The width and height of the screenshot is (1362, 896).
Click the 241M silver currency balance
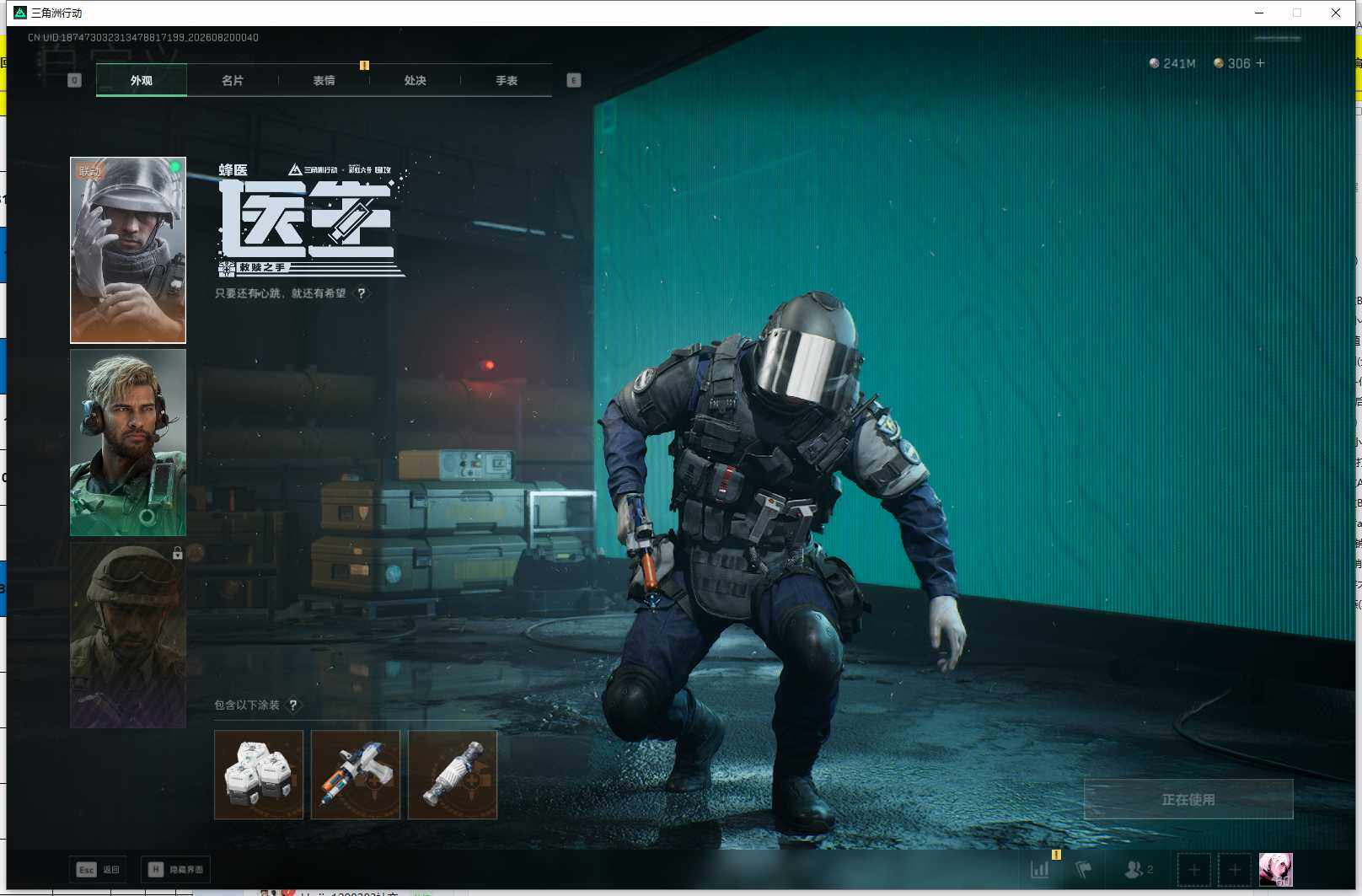(x=1172, y=63)
